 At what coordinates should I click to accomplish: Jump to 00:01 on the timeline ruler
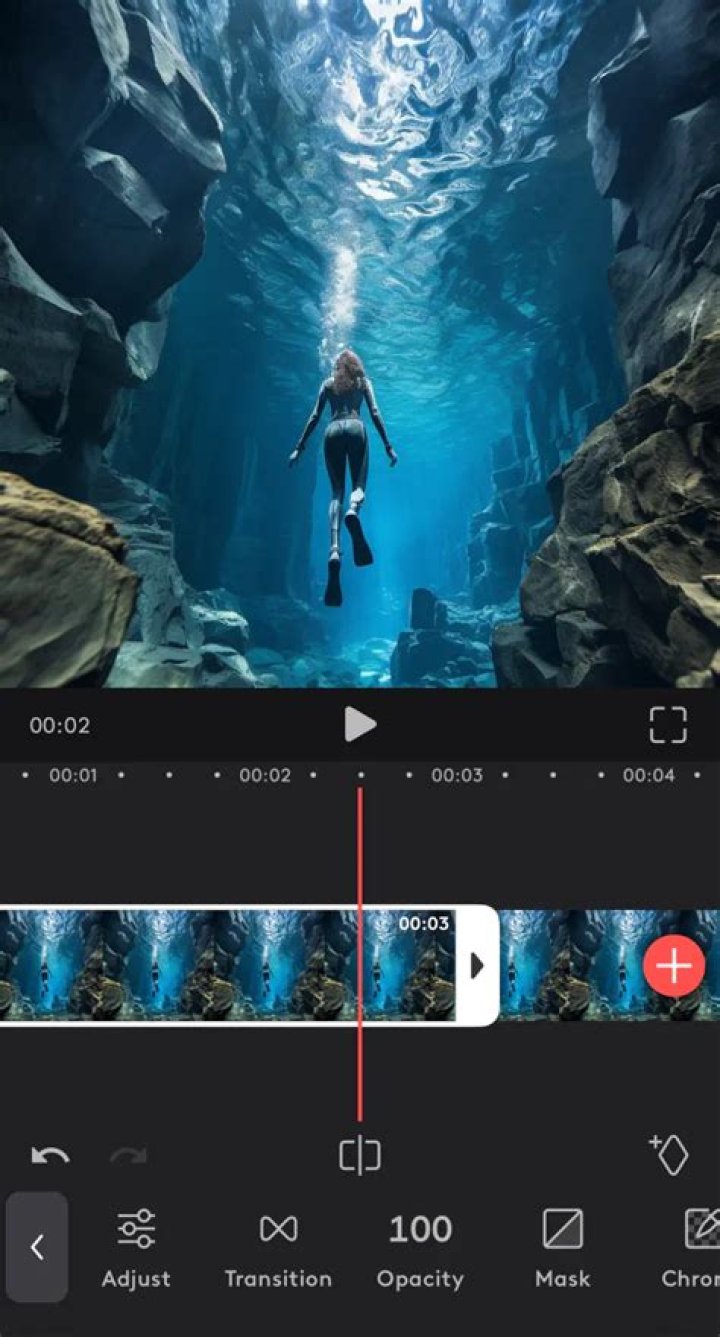pos(73,775)
